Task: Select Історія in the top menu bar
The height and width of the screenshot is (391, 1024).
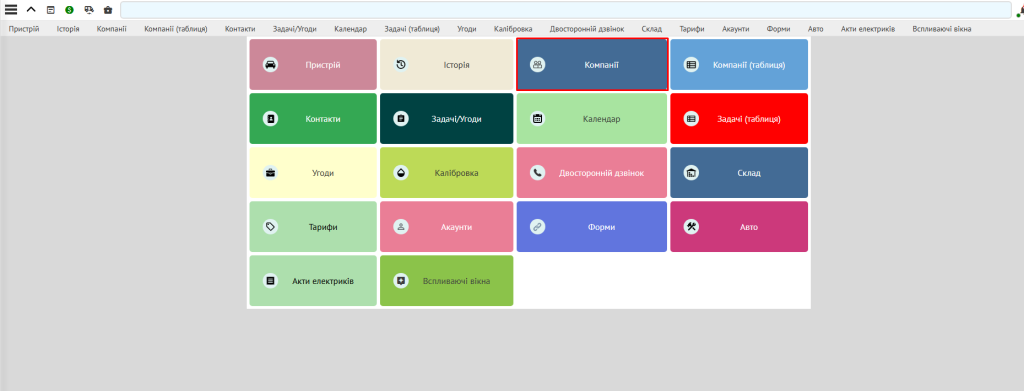Action: click(x=68, y=29)
